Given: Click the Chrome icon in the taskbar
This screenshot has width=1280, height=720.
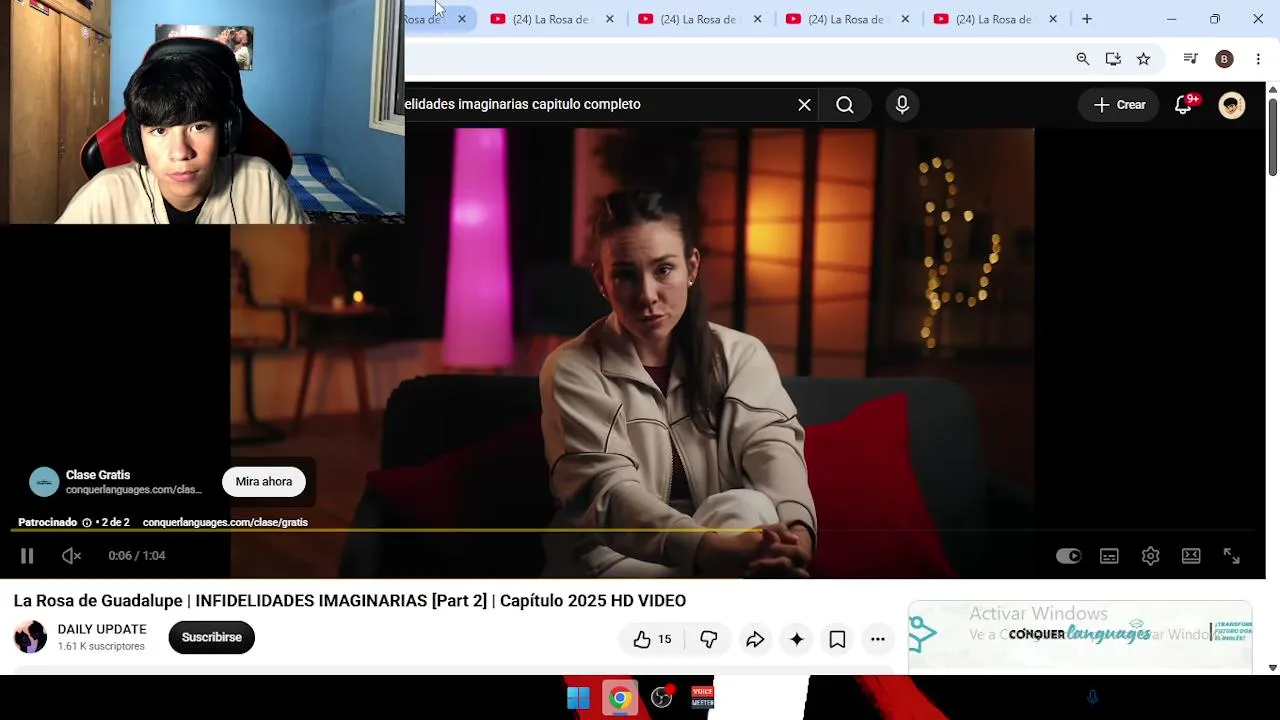Looking at the screenshot, I should [620, 698].
